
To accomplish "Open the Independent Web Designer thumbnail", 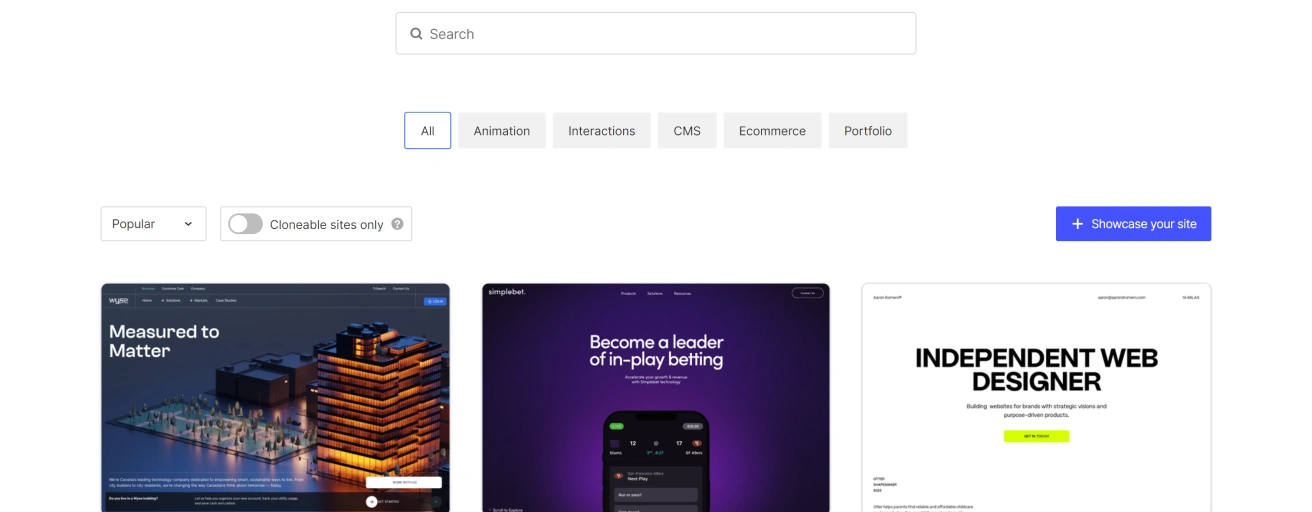I will 1036,398.
